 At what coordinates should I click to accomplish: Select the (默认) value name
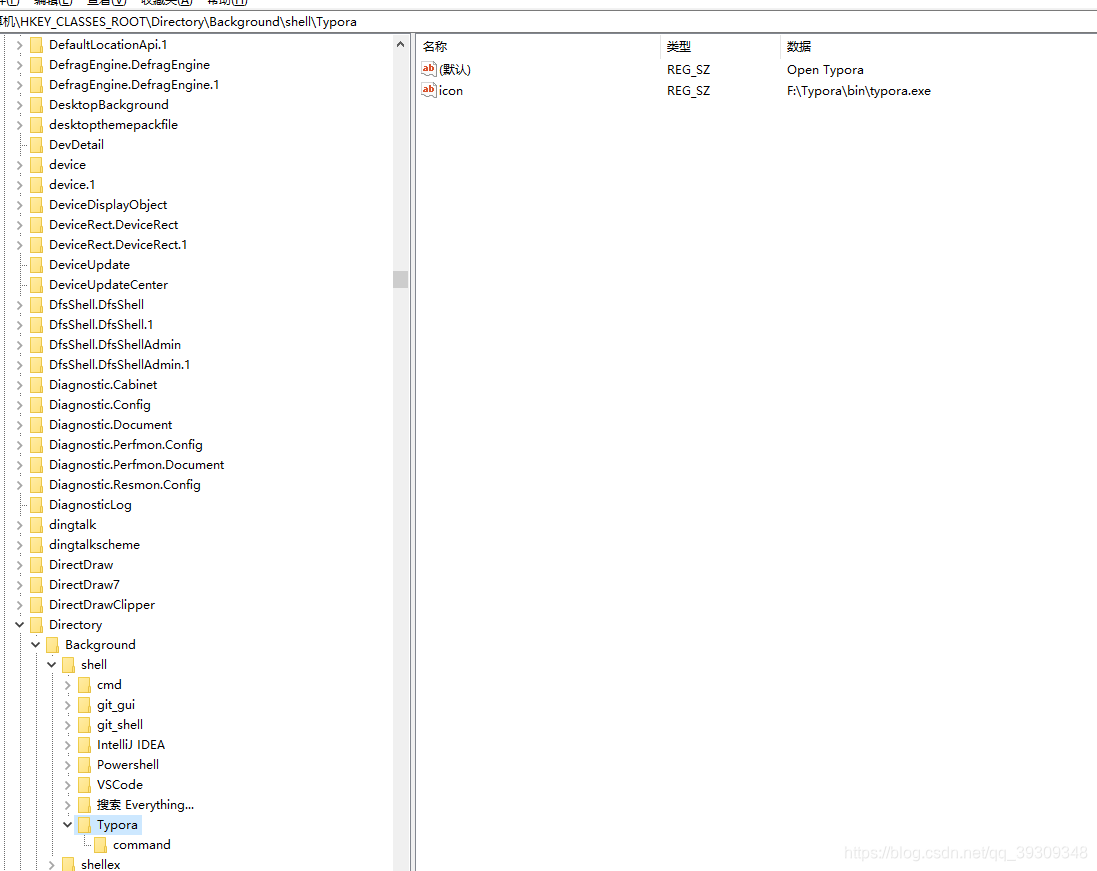455,69
